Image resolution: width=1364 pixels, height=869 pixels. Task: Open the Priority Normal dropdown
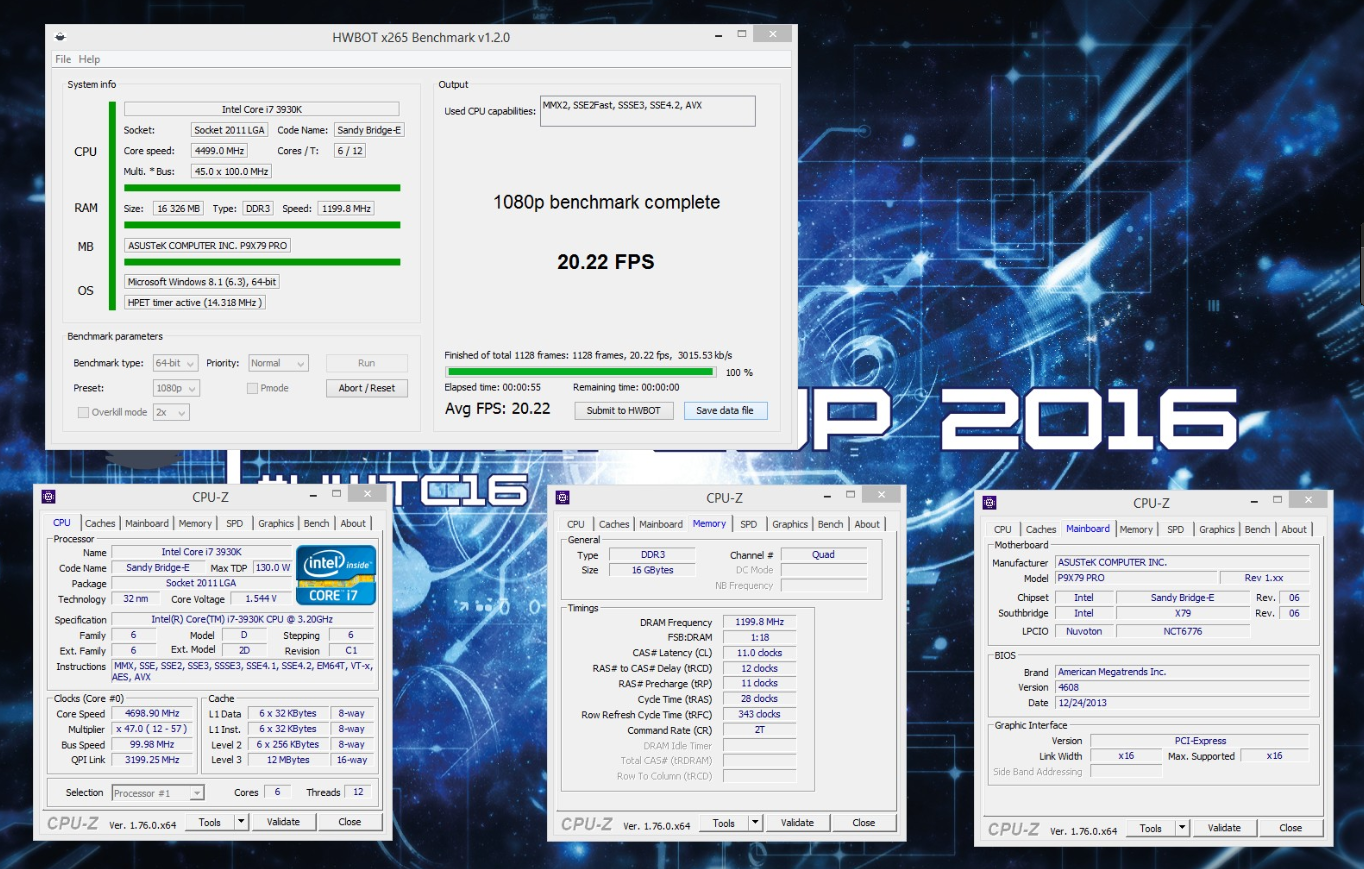point(277,363)
